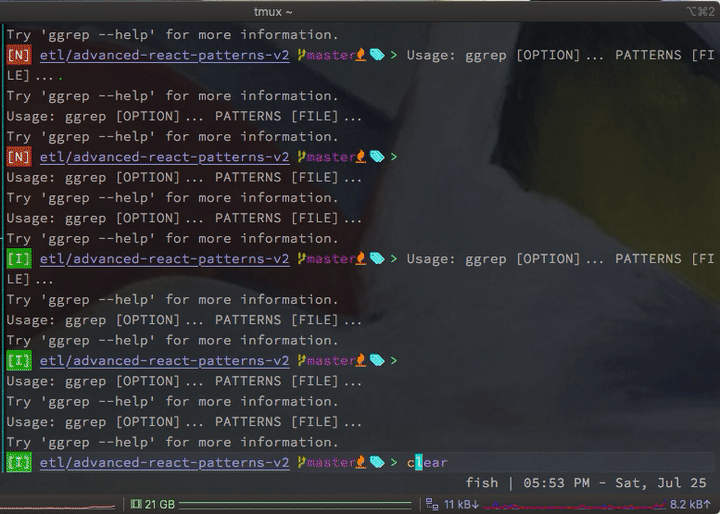This screenshot has height=514, width=720.
Task: Click the topmost red [N] mode indicator
Action: (19, 55)
